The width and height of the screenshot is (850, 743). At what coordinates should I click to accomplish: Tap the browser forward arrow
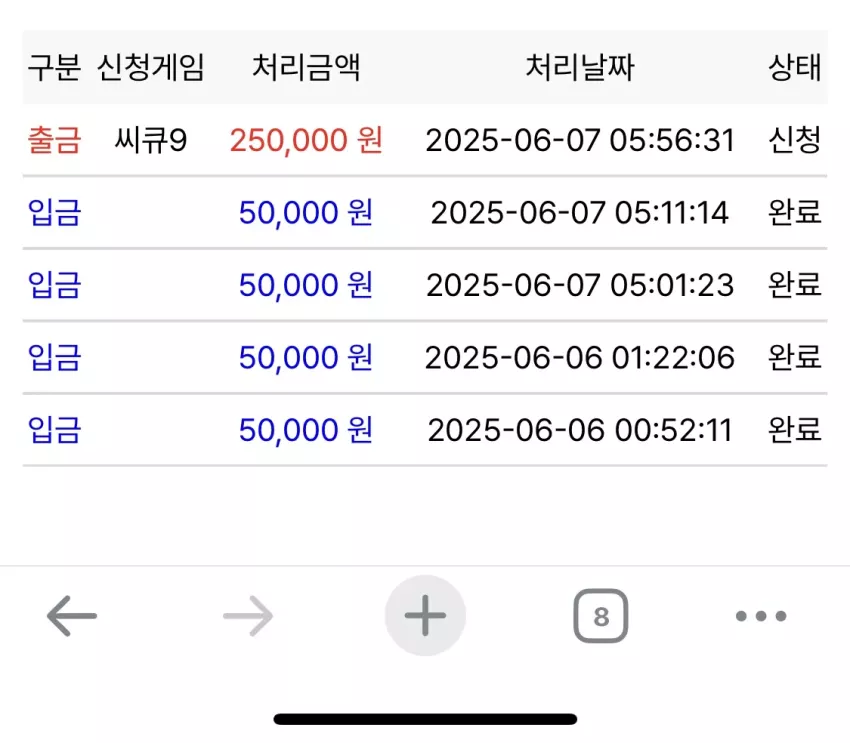(x=248, y=616)
